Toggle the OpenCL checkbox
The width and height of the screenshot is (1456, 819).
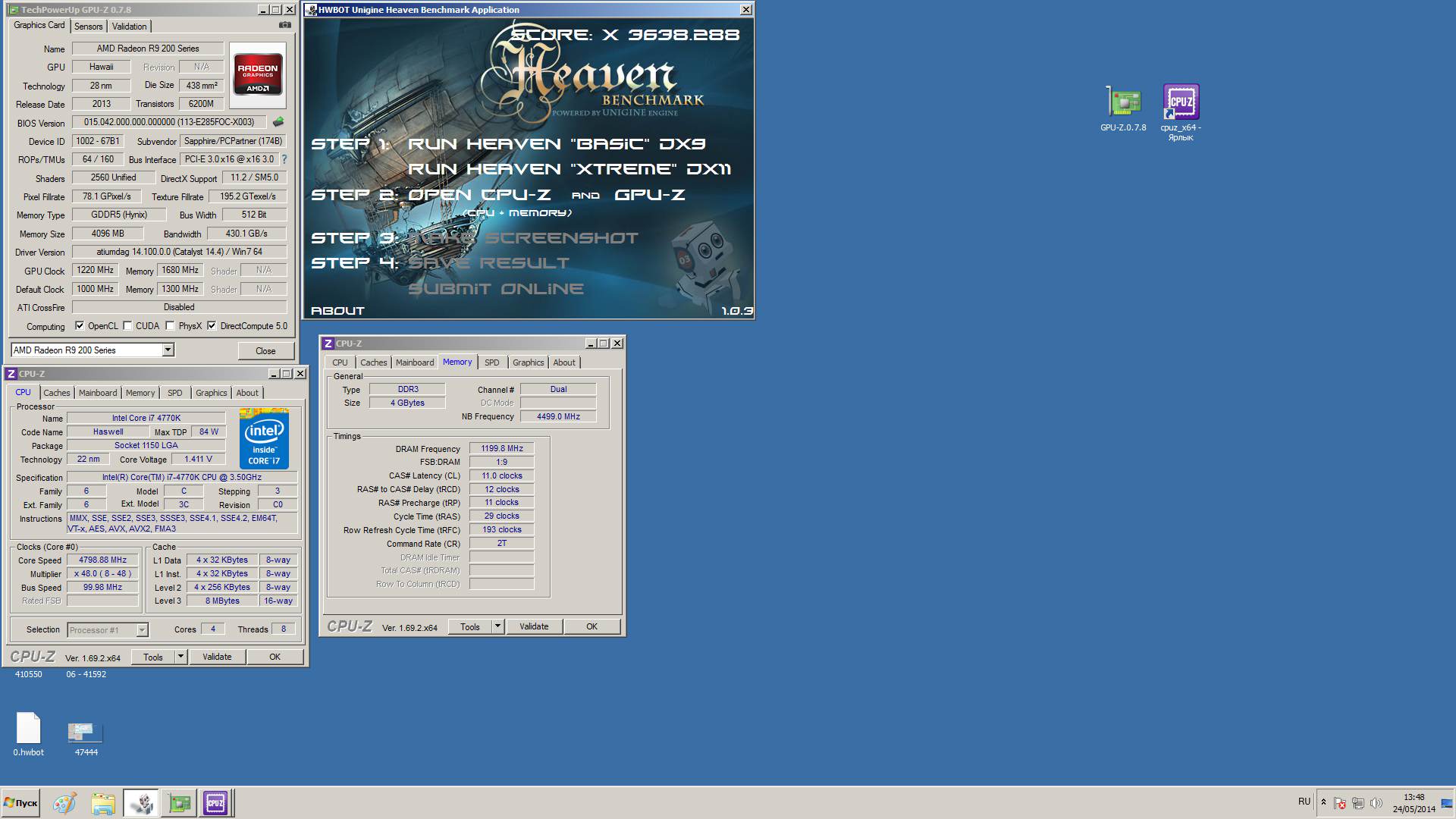point(80,325)
